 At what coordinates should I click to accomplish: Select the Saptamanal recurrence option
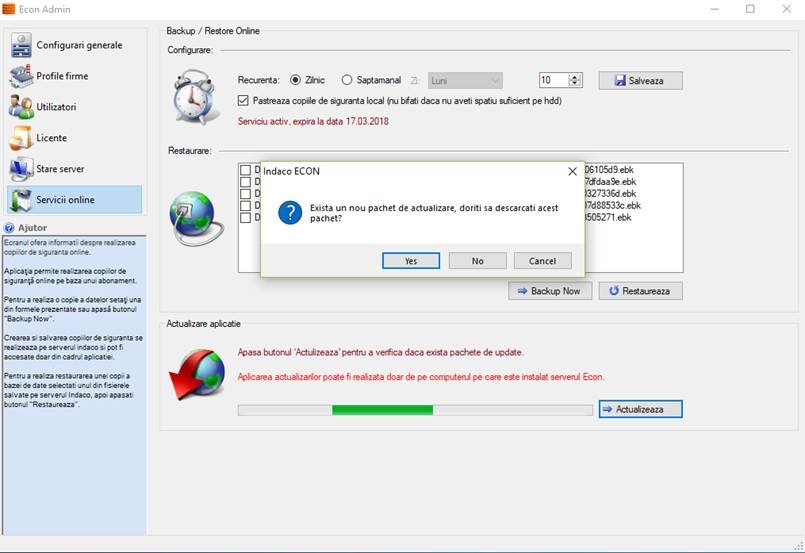tap(371, 80)
